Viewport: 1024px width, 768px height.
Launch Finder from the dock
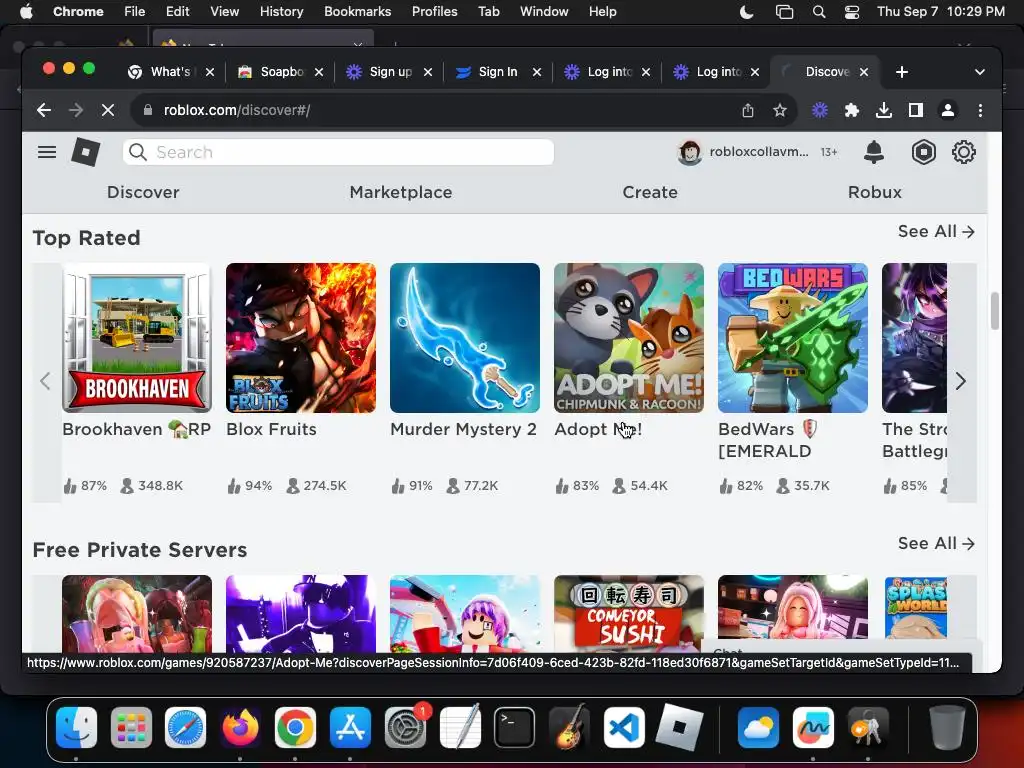tap(76, 727)
